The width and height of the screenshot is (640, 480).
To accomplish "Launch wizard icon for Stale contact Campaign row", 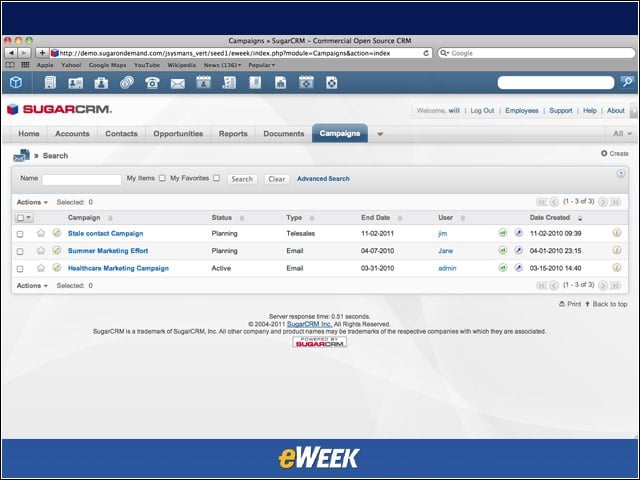I will [x=519, y=233].
